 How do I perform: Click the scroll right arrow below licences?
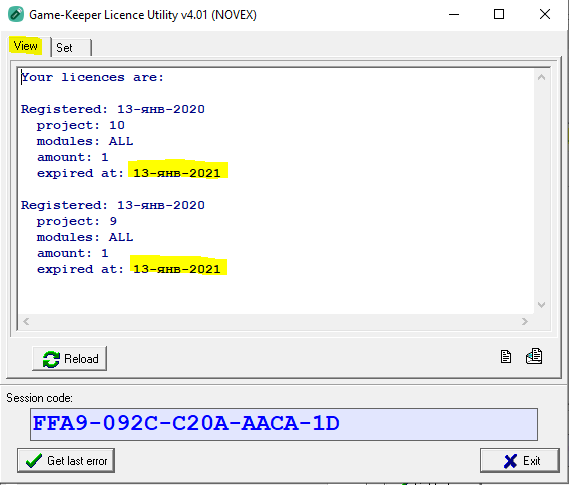tap(525, 321)
